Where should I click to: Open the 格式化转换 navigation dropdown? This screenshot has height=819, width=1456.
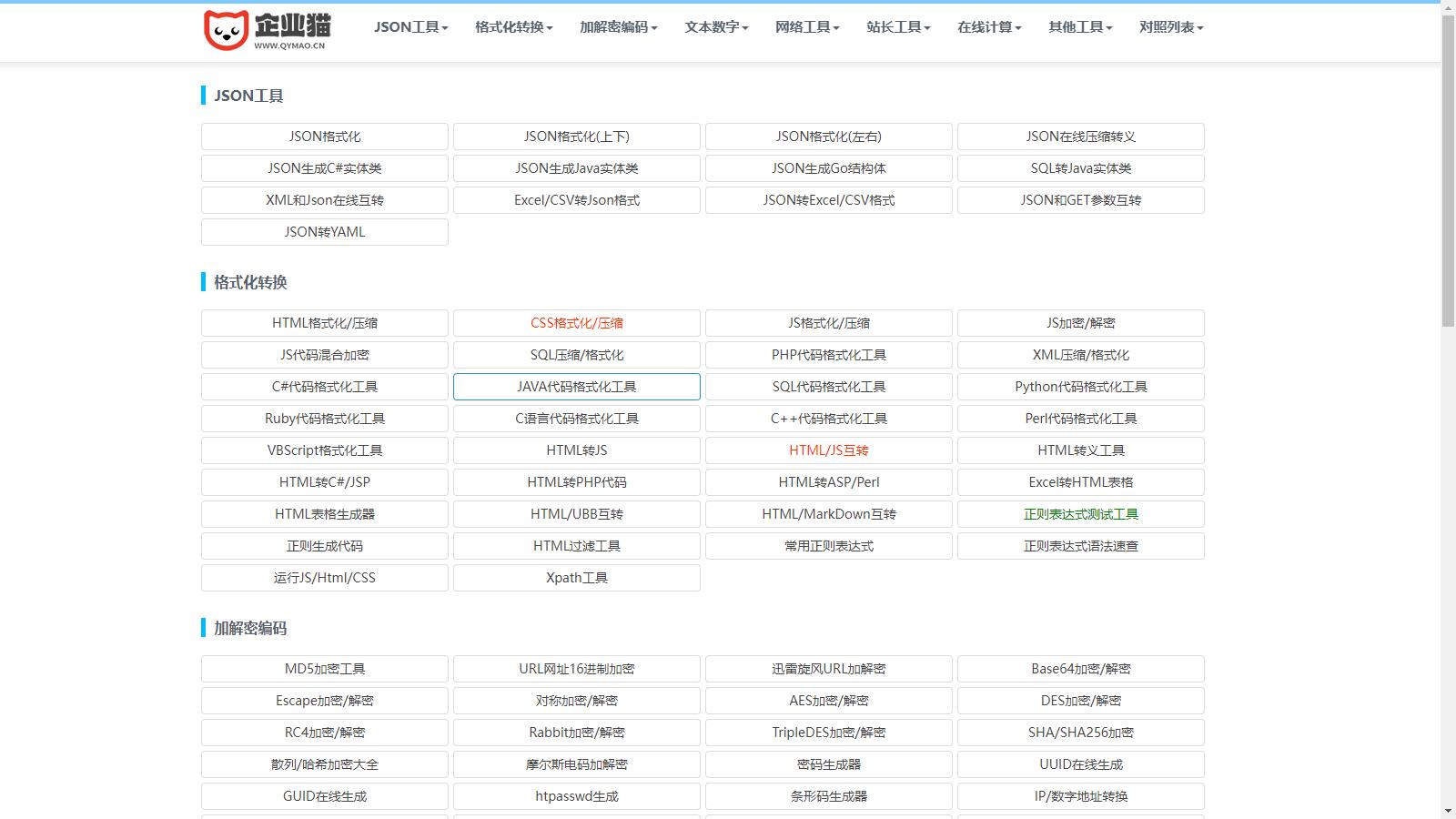click(513, 27)
